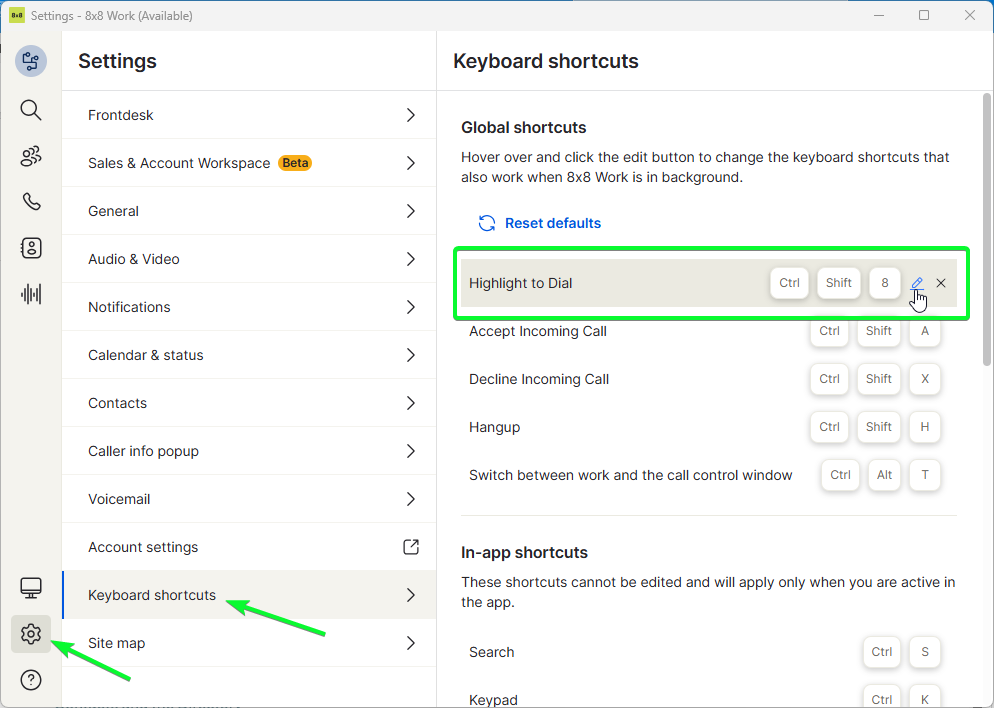Viewport: 994px width, 708px height.
Task: Expand the Audio & Video chevron
Action: tap(411, 259)
